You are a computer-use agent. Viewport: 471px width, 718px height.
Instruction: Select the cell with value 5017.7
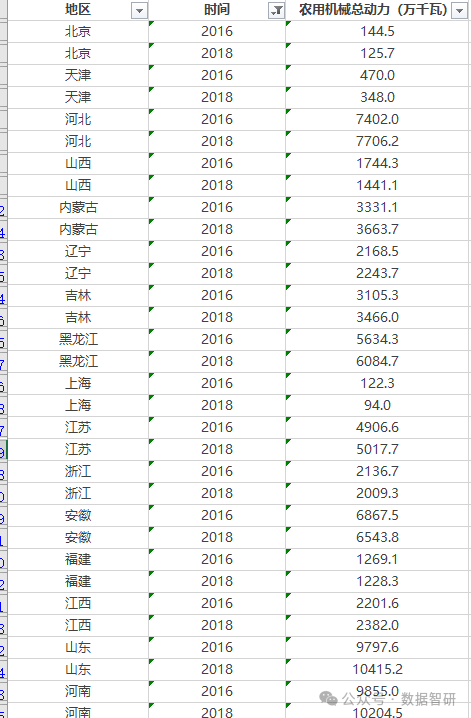[x=377, y=449]
